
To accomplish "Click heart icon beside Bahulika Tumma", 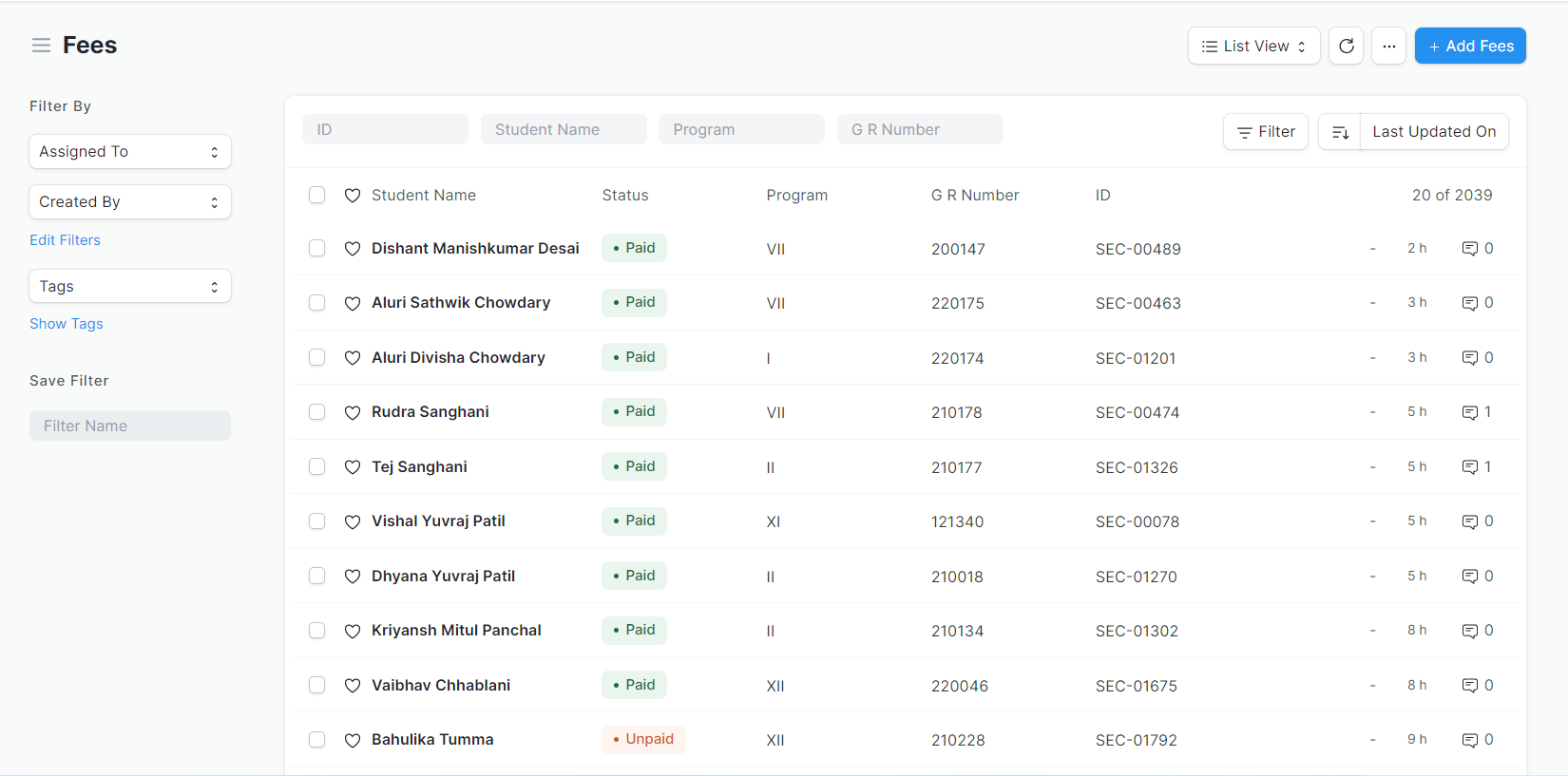I will point(352,740).
